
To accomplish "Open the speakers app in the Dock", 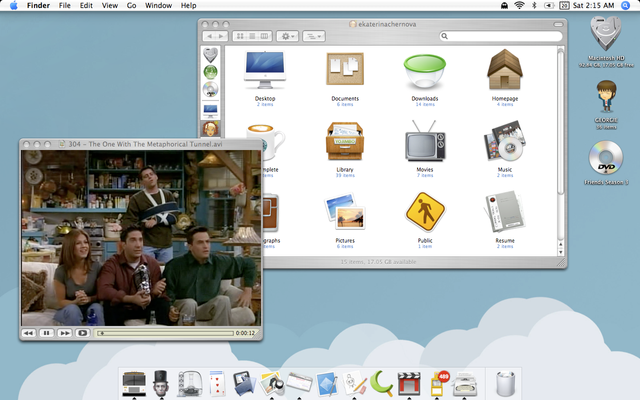I will pyautogui.click(x=189, y=383).
